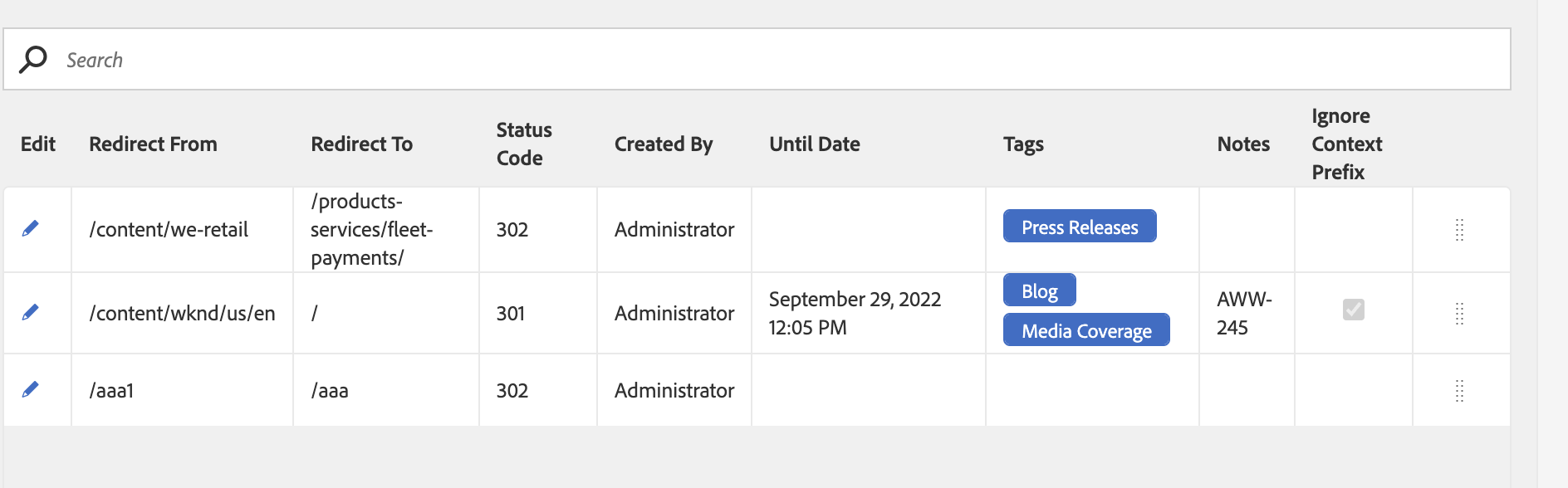The image size is (1568, 488).
Task: Select the AWW-245 note text
Action: point(1244,313)
